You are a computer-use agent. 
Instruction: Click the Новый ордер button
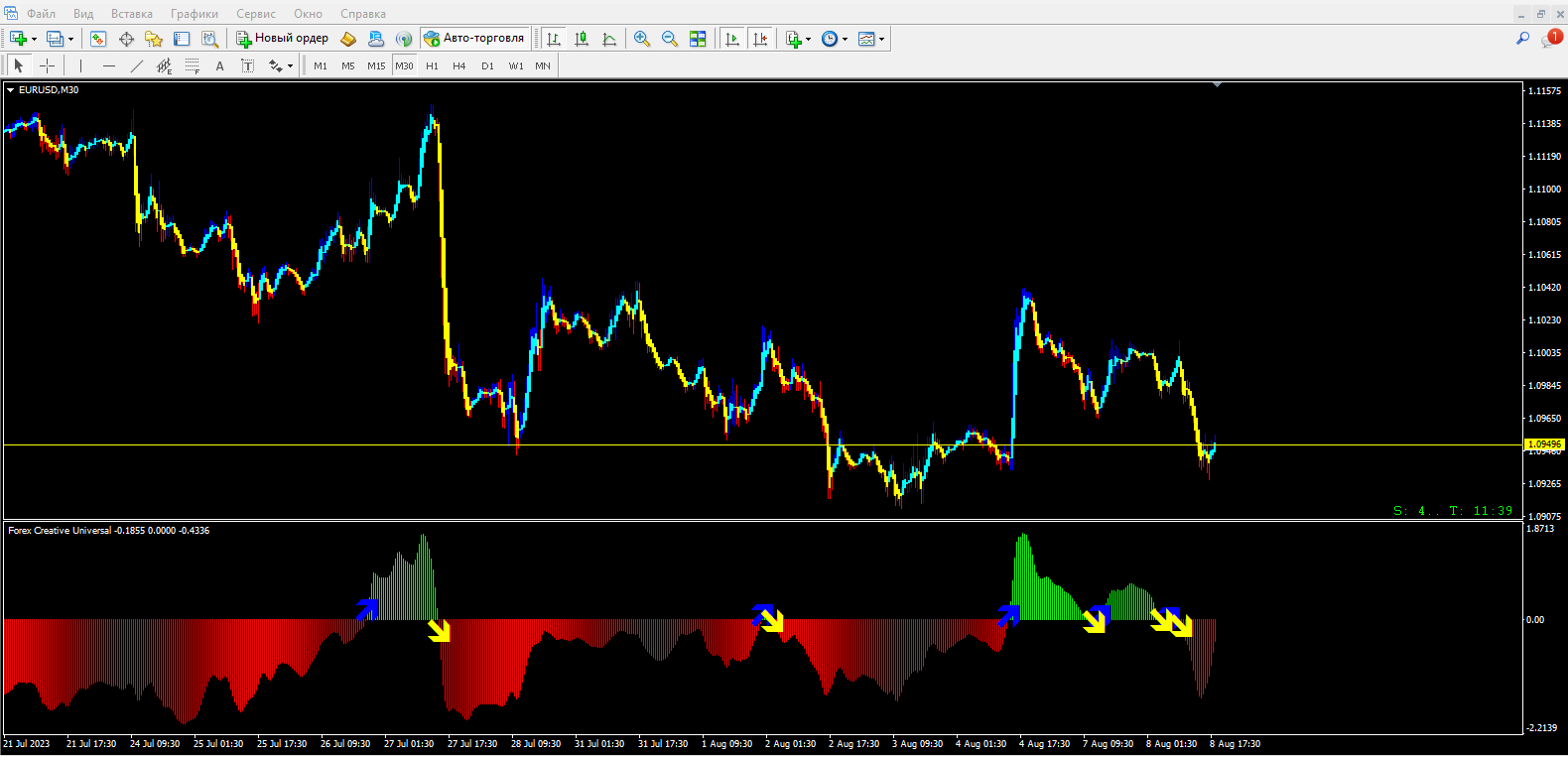(x=282, y=39)
